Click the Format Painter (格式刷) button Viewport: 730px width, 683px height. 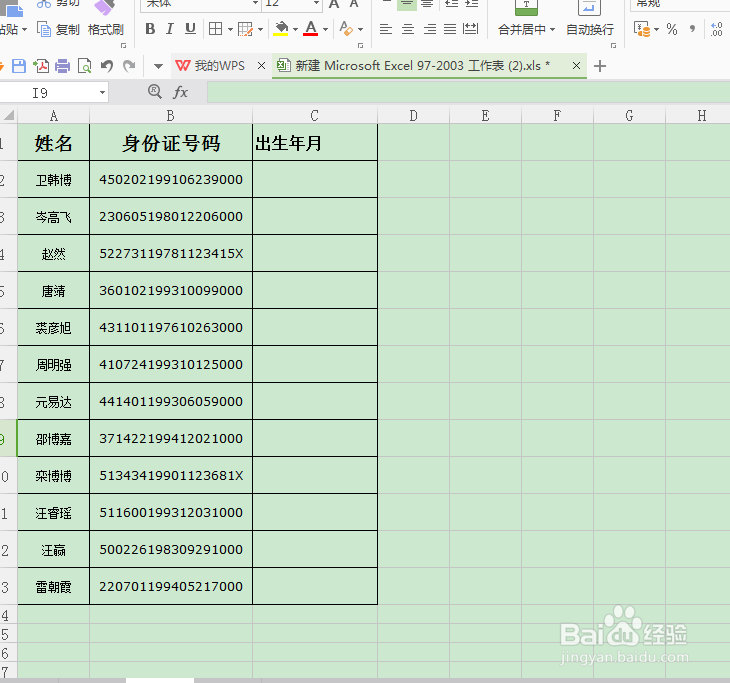(x=106, y=30)
